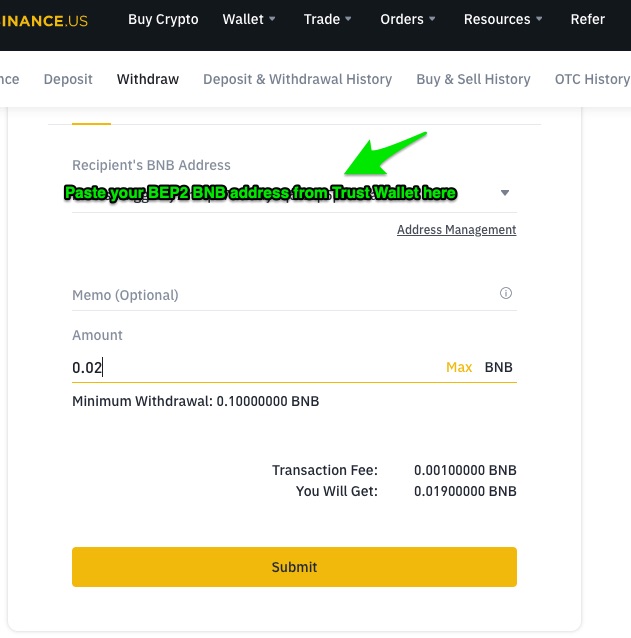This screenshot has width=631, height=638.
Task: Open OTC History tab
Action: pyautogui.click(x=592, y=79)
